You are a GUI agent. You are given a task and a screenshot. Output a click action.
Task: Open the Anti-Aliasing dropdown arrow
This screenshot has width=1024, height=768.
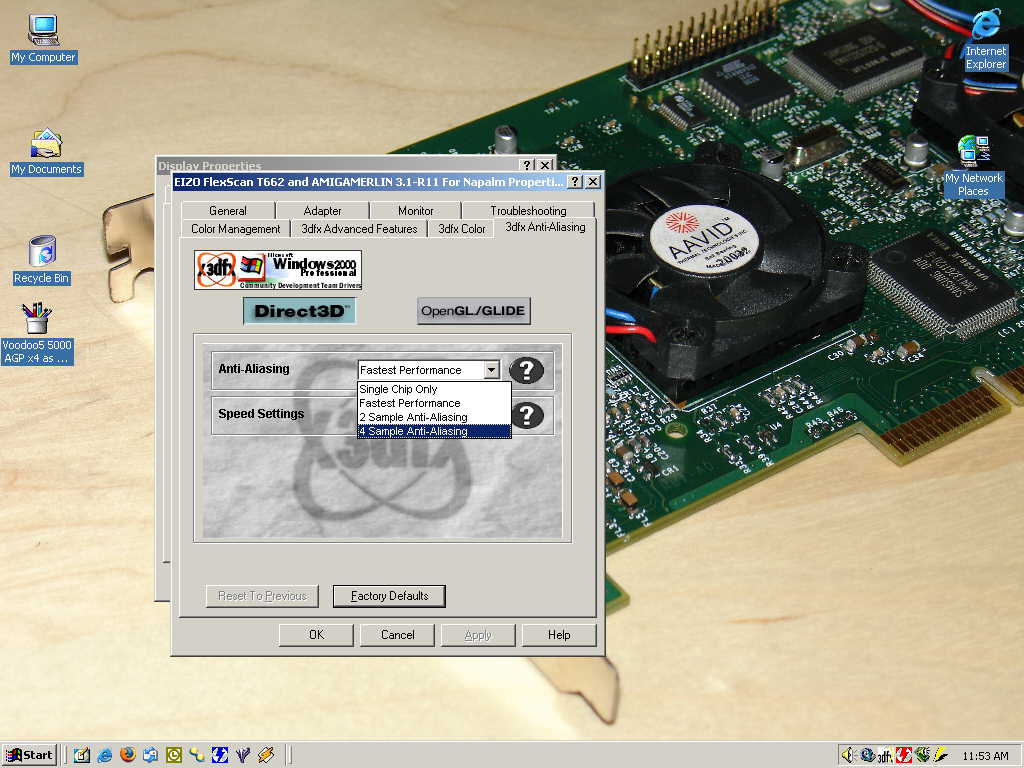491,370
